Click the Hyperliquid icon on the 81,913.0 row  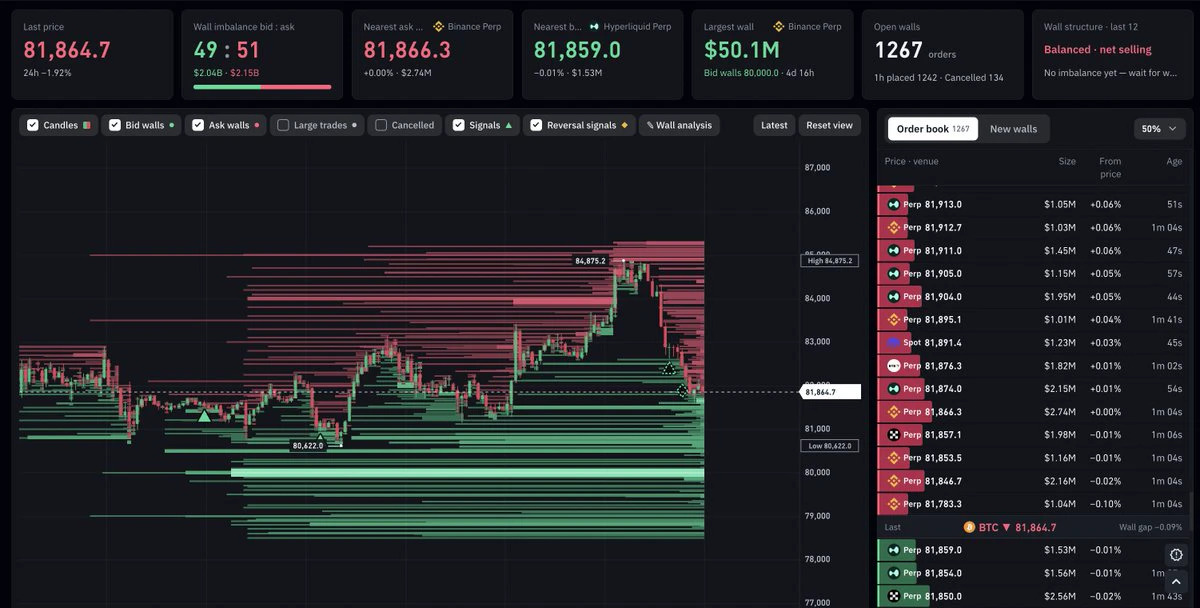(x=894, y=204)
